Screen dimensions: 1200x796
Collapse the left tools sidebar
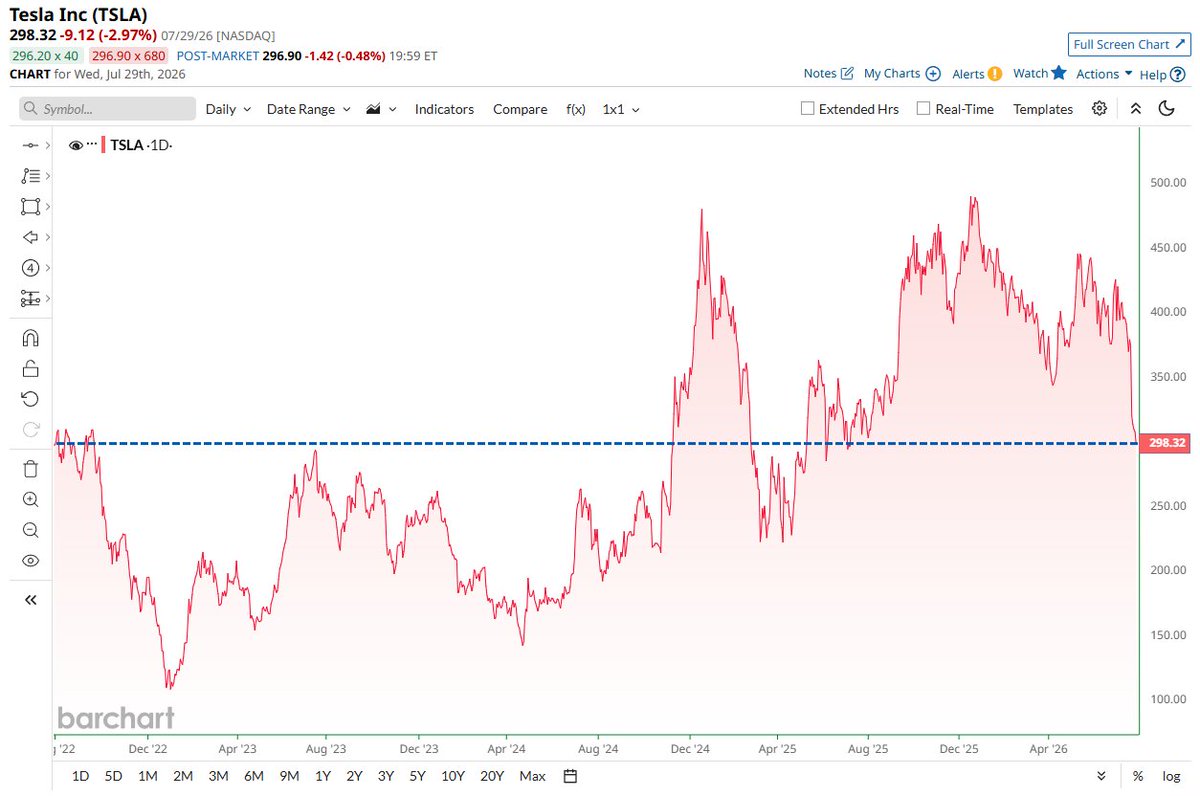30,600
